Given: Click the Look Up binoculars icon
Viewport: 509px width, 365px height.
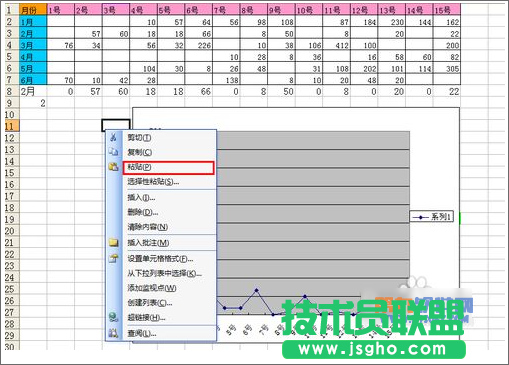Looking at the screenshot, I should click(113, 333).
